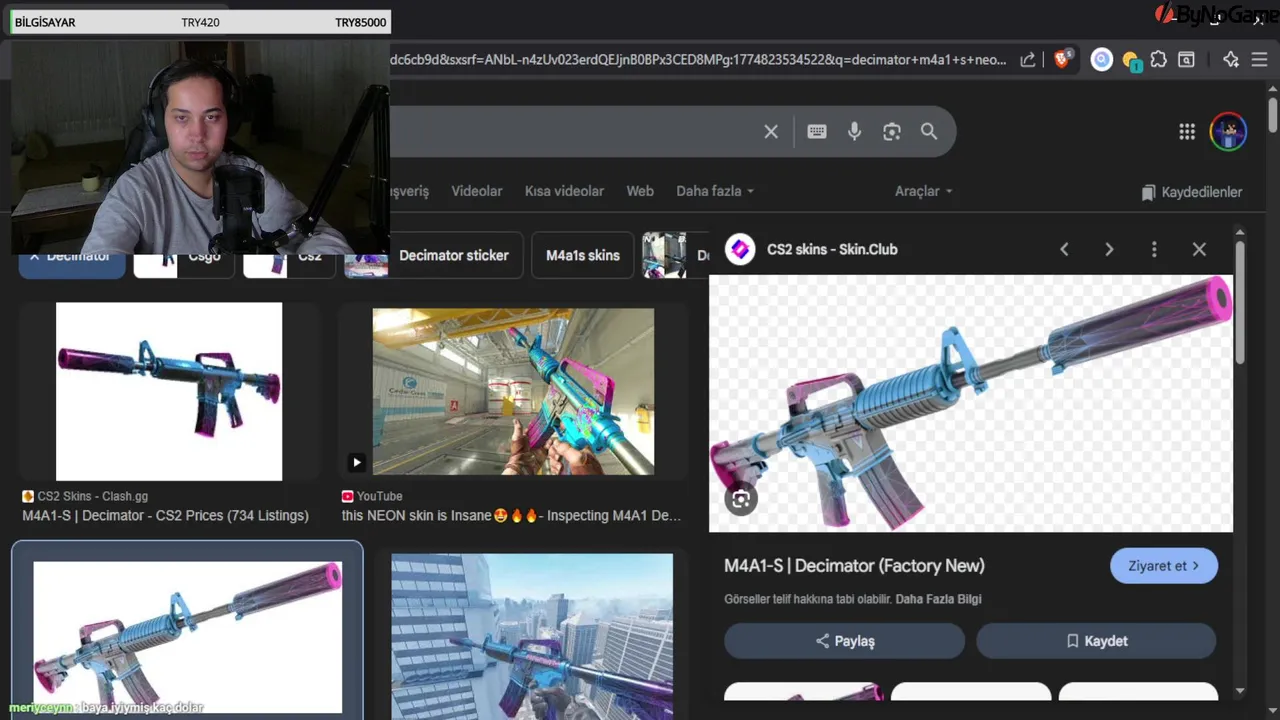Go to next image in preview panel
This screenshot has height=720, width=1280.
[1109, 249]
